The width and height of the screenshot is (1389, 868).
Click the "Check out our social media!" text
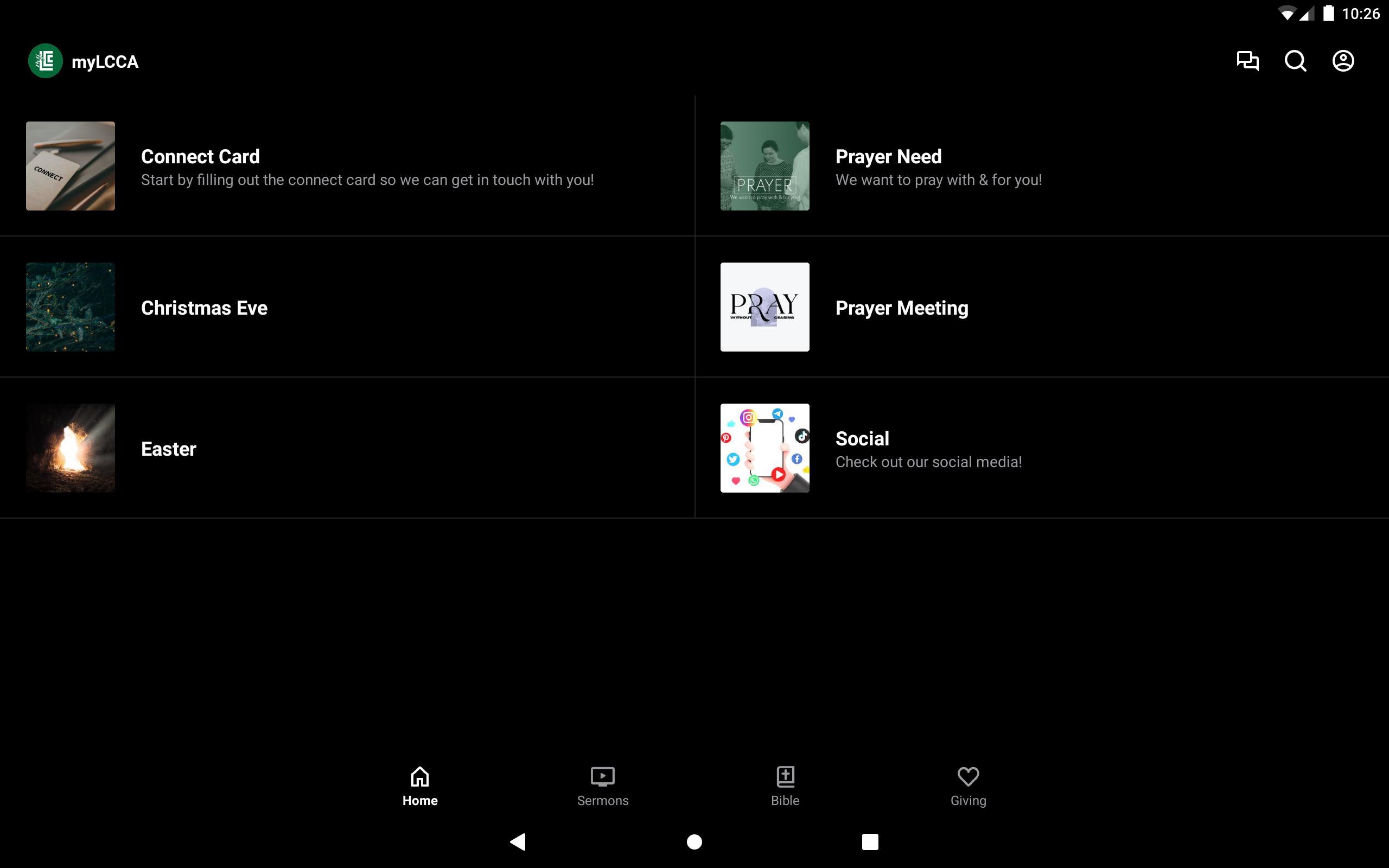coord(928,462)
